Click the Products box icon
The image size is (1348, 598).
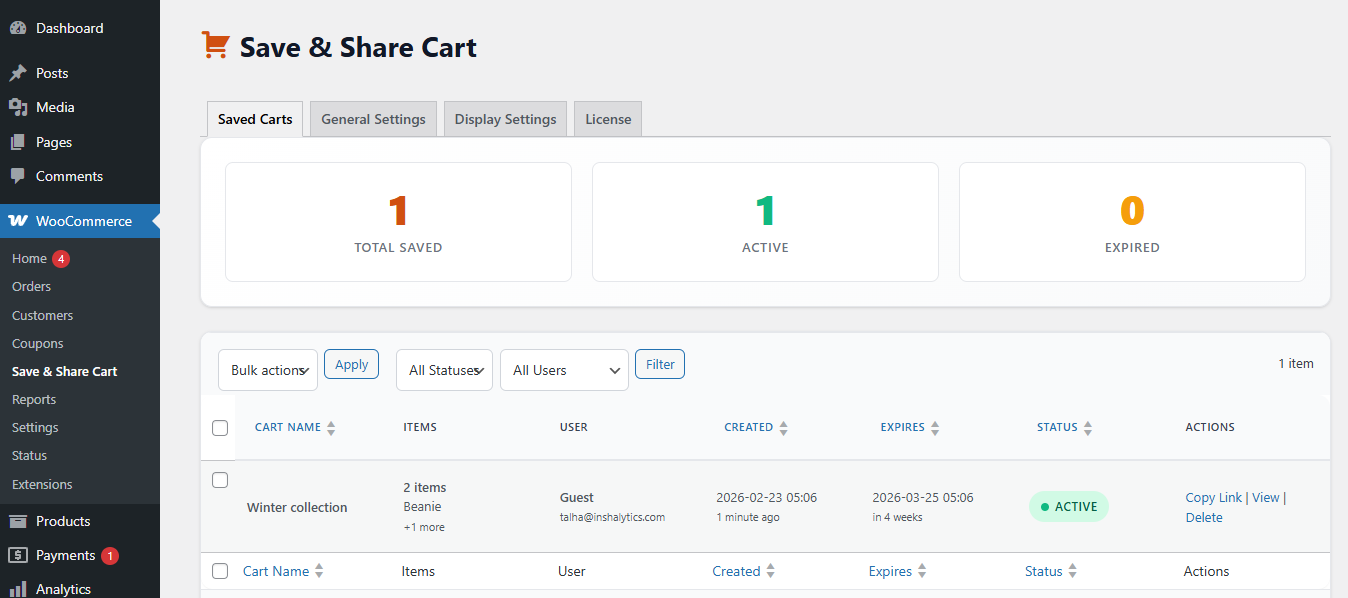pos(18,521)
